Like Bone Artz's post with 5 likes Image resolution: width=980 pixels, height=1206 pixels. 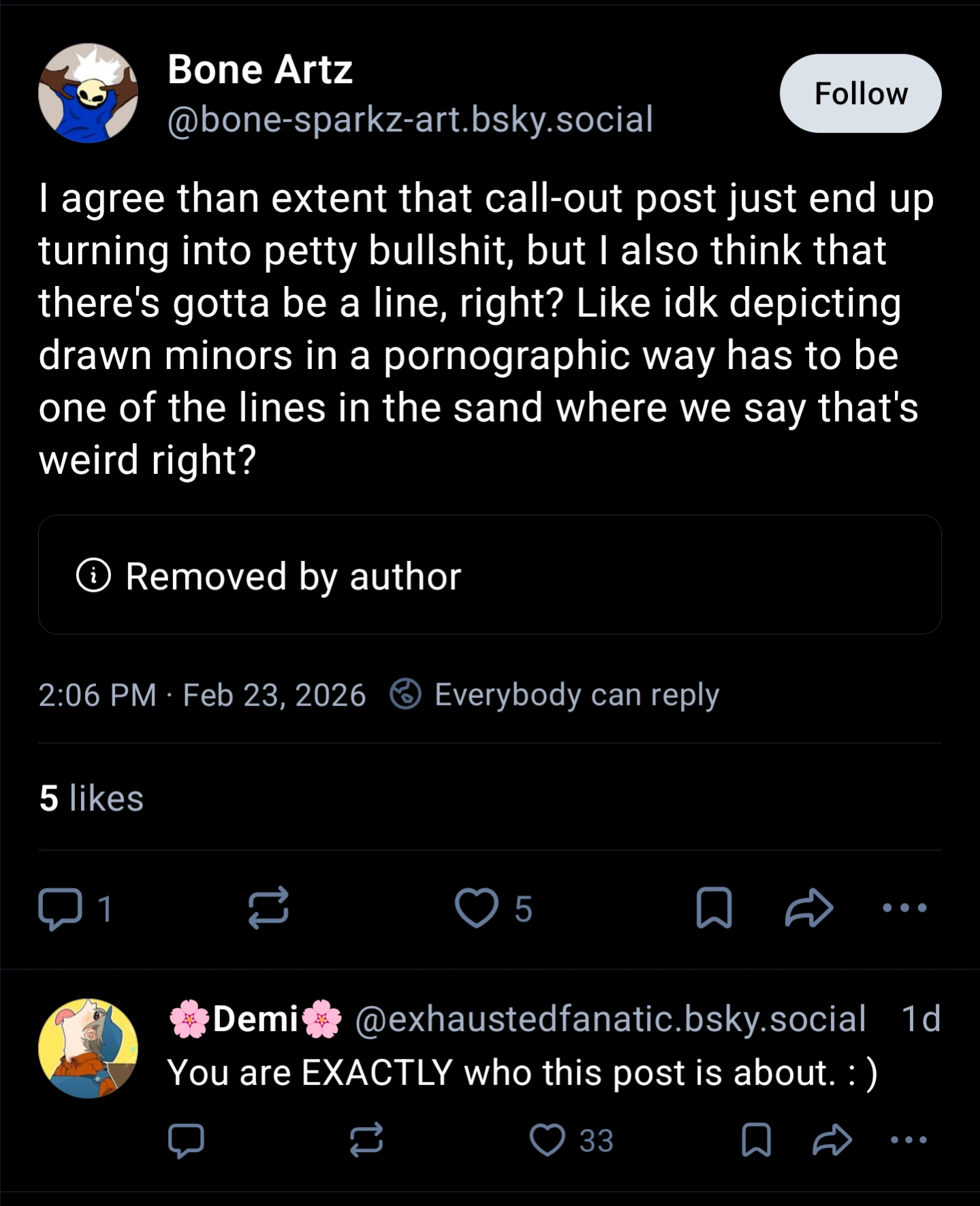pos(477,908)
